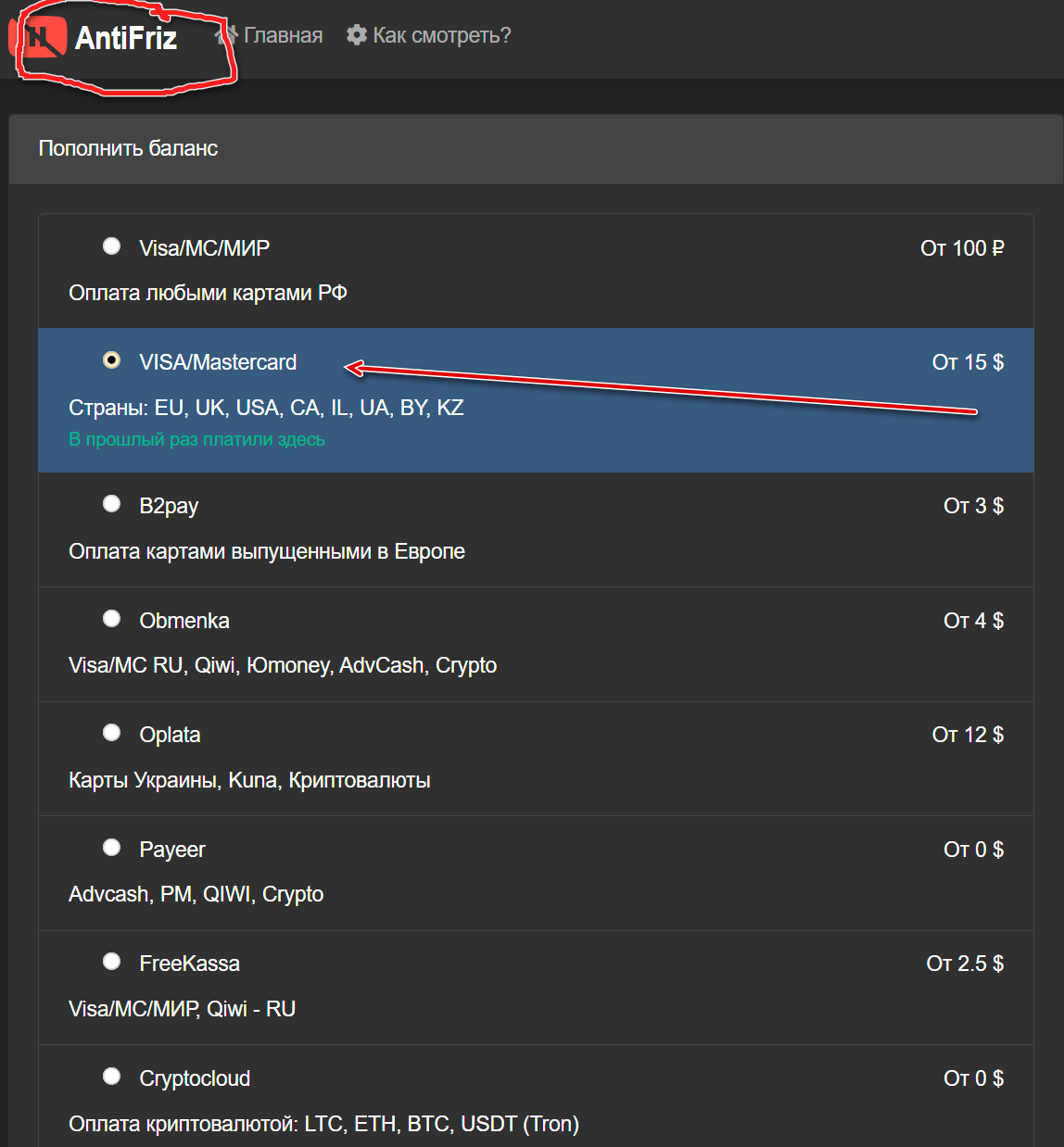The height and width of the screenshot is (1147, 1064).
Task: Click 'Карты Украины, Kuna, Криптовалюты' text
Action: point(249,781)
